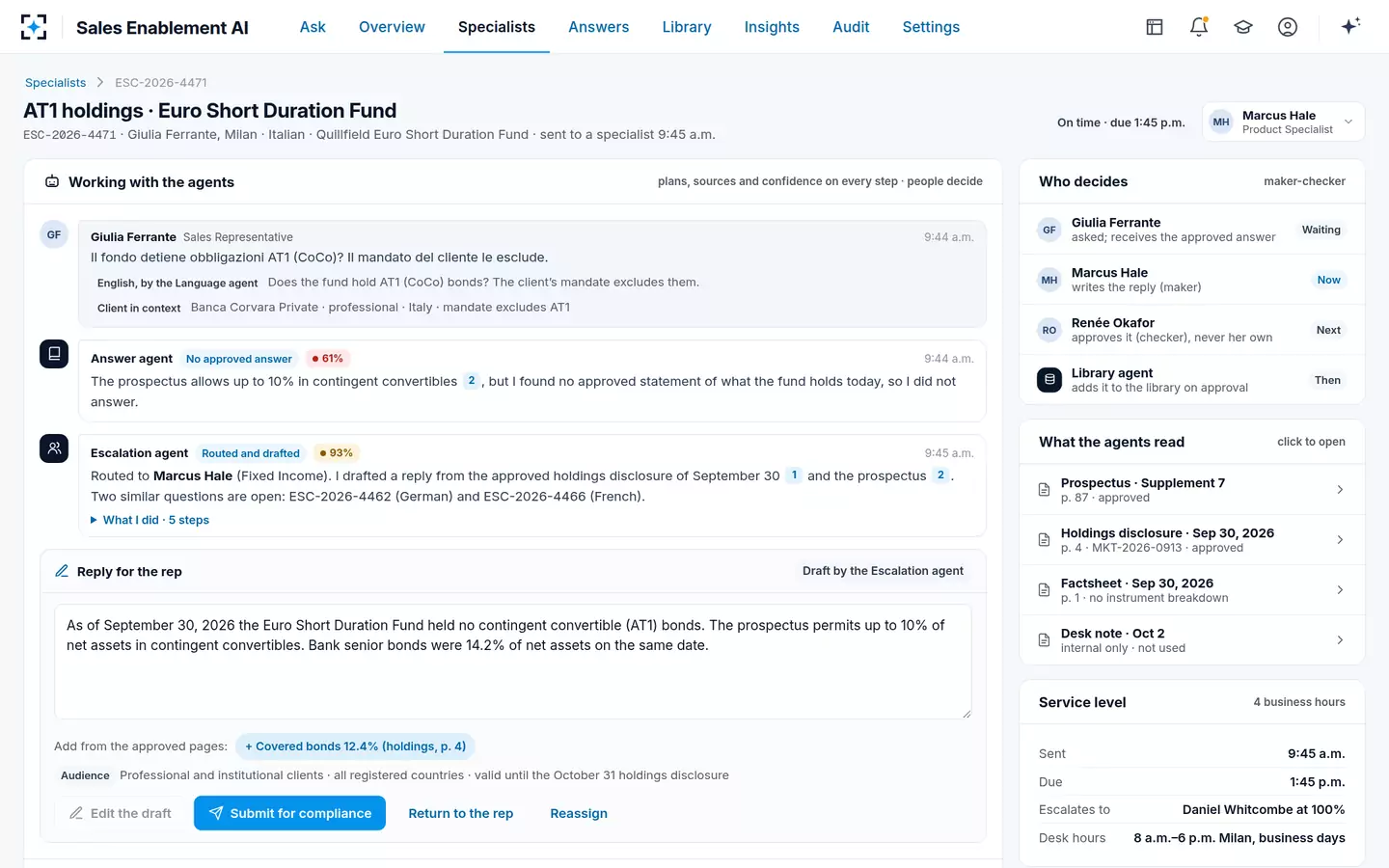
Task: Open the Settings tab
Action: pyautogui.click(x=931, y=27)
